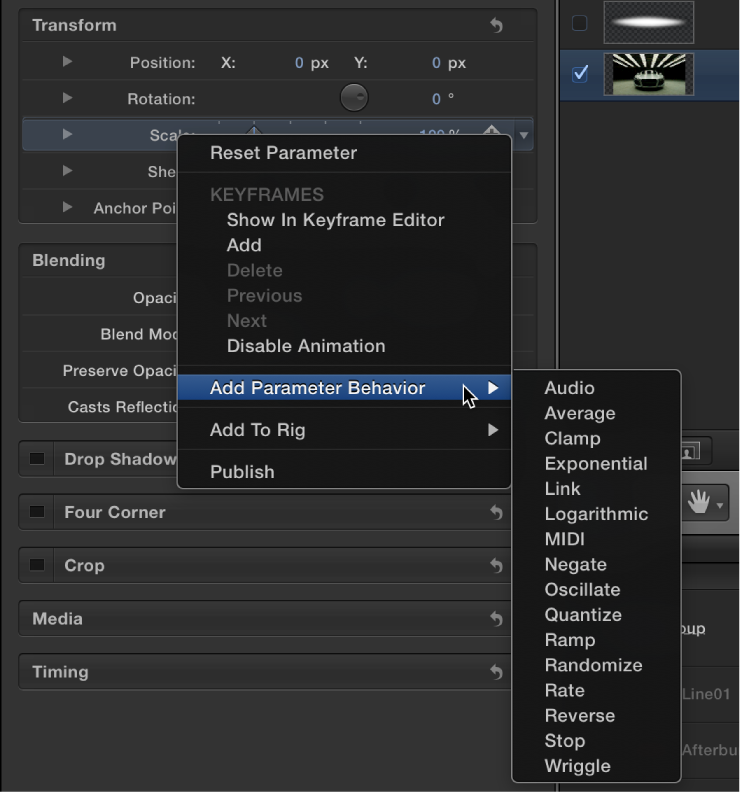
Task: Pick the Average parameter behavior
Action: coord(596,413)
